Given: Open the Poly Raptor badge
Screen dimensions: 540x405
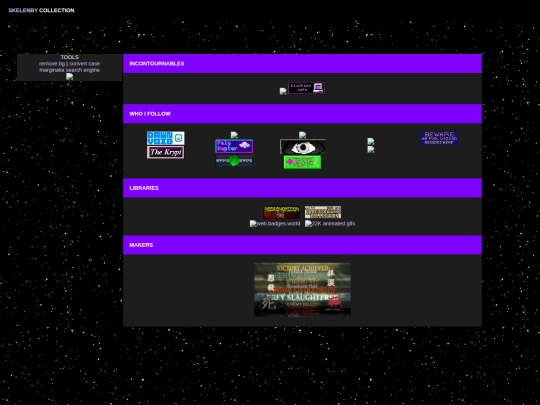Looking at the screenshot, I should click(234, 146).
